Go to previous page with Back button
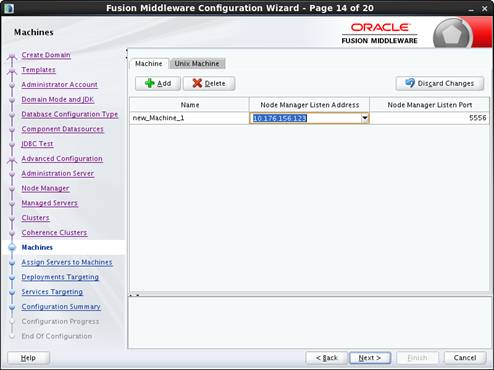Screen dimensions: 494x370 [327, 358]
